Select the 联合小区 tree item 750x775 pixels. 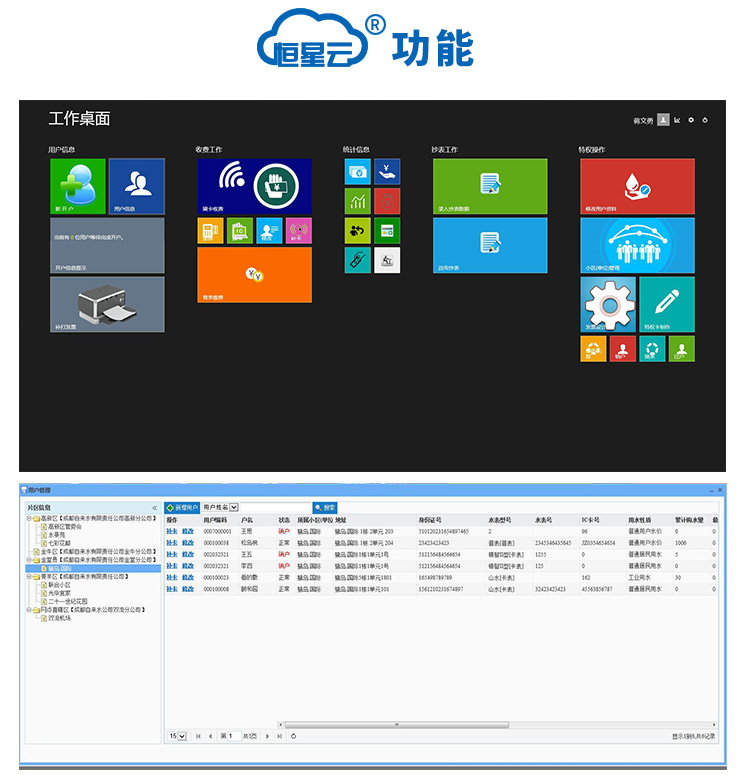click(x=59, y=585)
